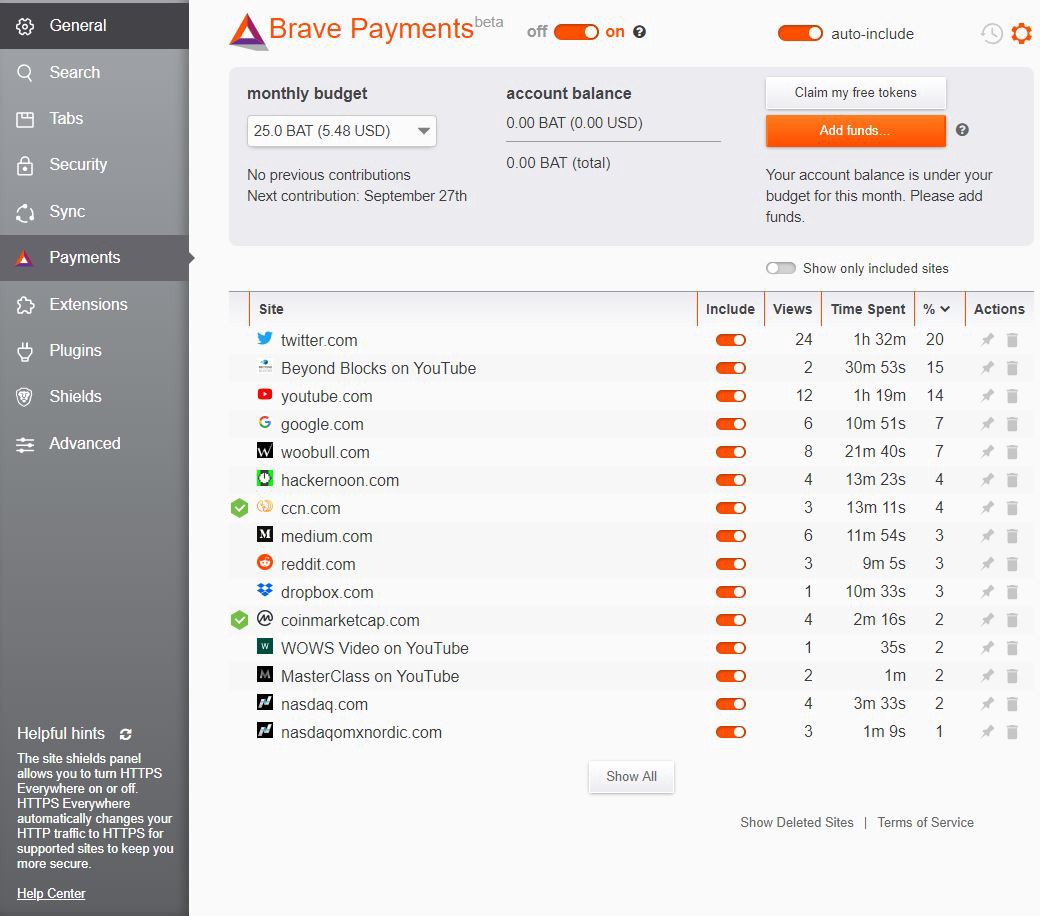The width and height of the screenshot is (1040, 916).
Task: Sort by the percentage column header
Action: pyautogui.click(x=936, y=309)
